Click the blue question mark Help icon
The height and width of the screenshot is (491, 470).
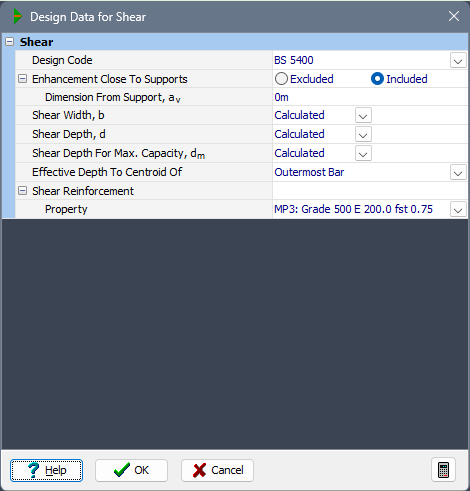(34, 470)
